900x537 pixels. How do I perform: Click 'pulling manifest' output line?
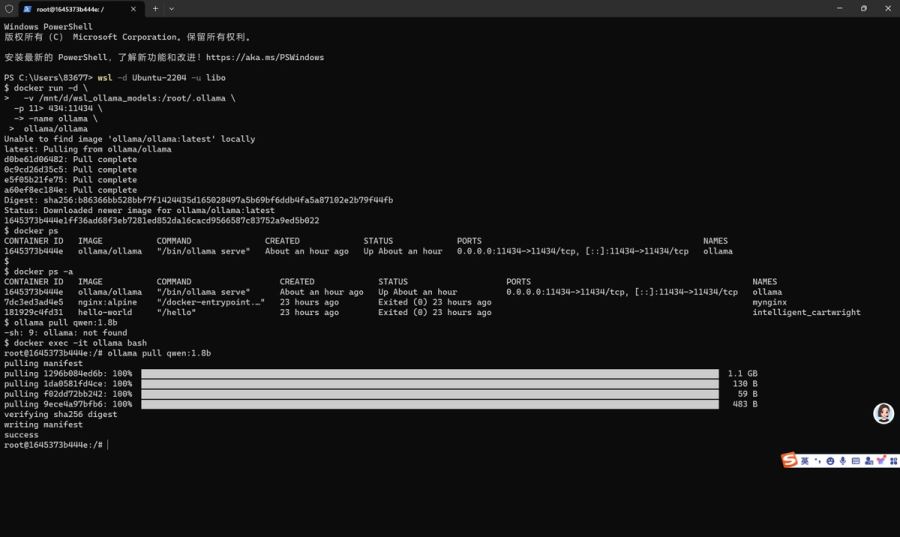click(x=43, y=364)
